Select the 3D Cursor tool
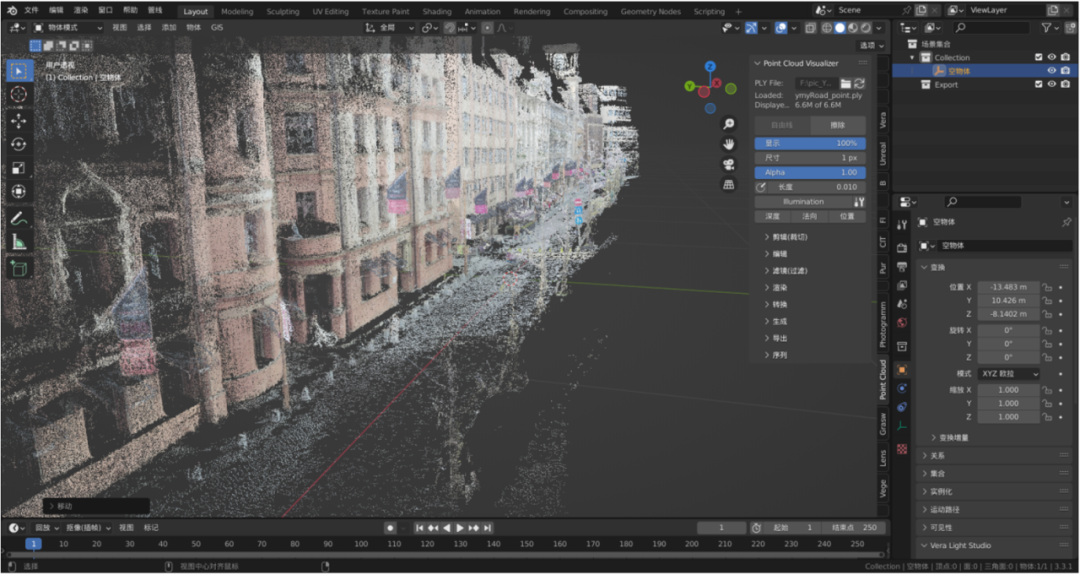The width and height of the screenshot is (1080, 575). [x=19, y=95]
